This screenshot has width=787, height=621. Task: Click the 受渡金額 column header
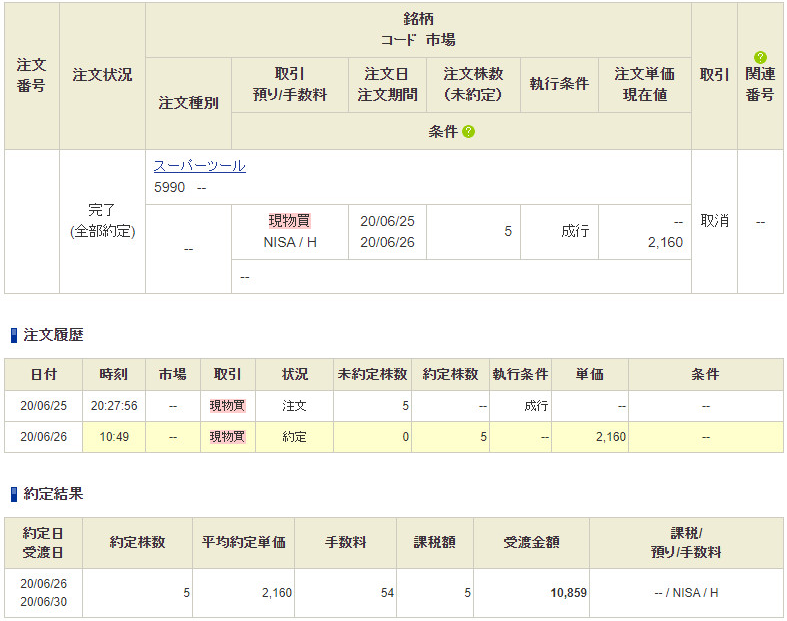click(531, 542)
